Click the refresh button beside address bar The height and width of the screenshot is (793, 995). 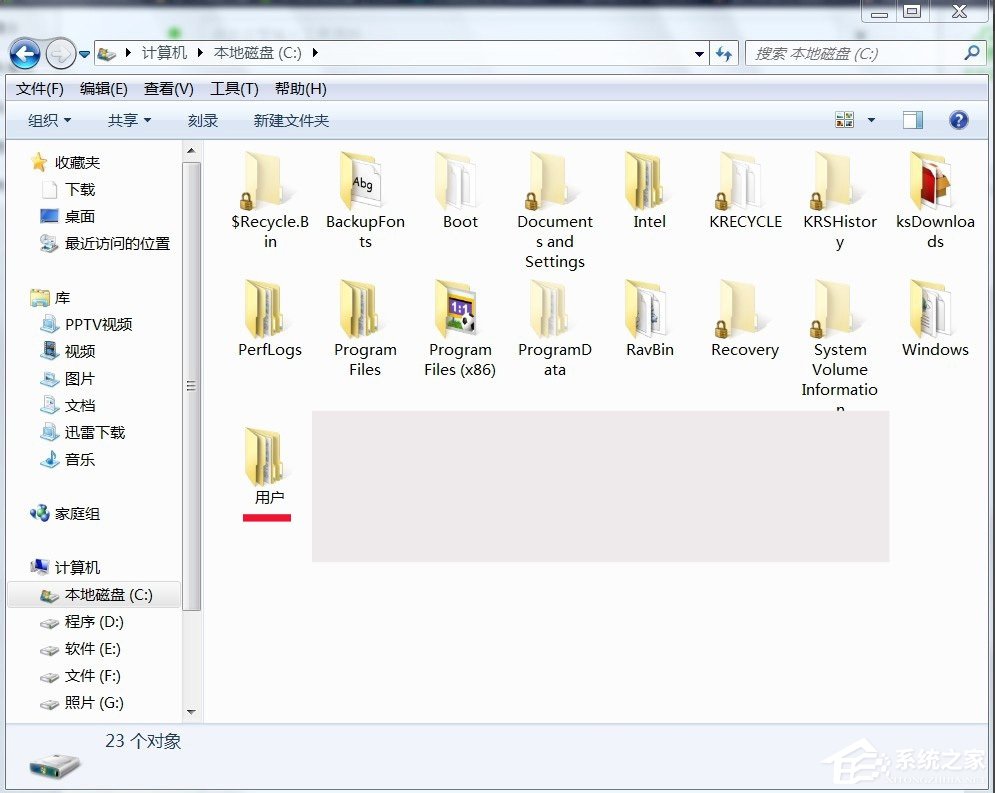(x=724, y=54)
